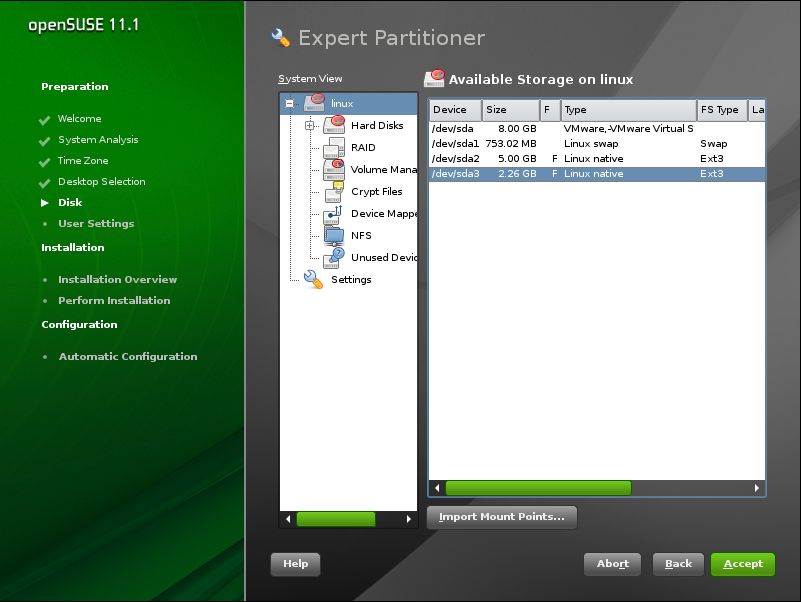This screenshot has height=602, width=801.
Task: Select Hard Disks in System View
Action: (377, 125)
